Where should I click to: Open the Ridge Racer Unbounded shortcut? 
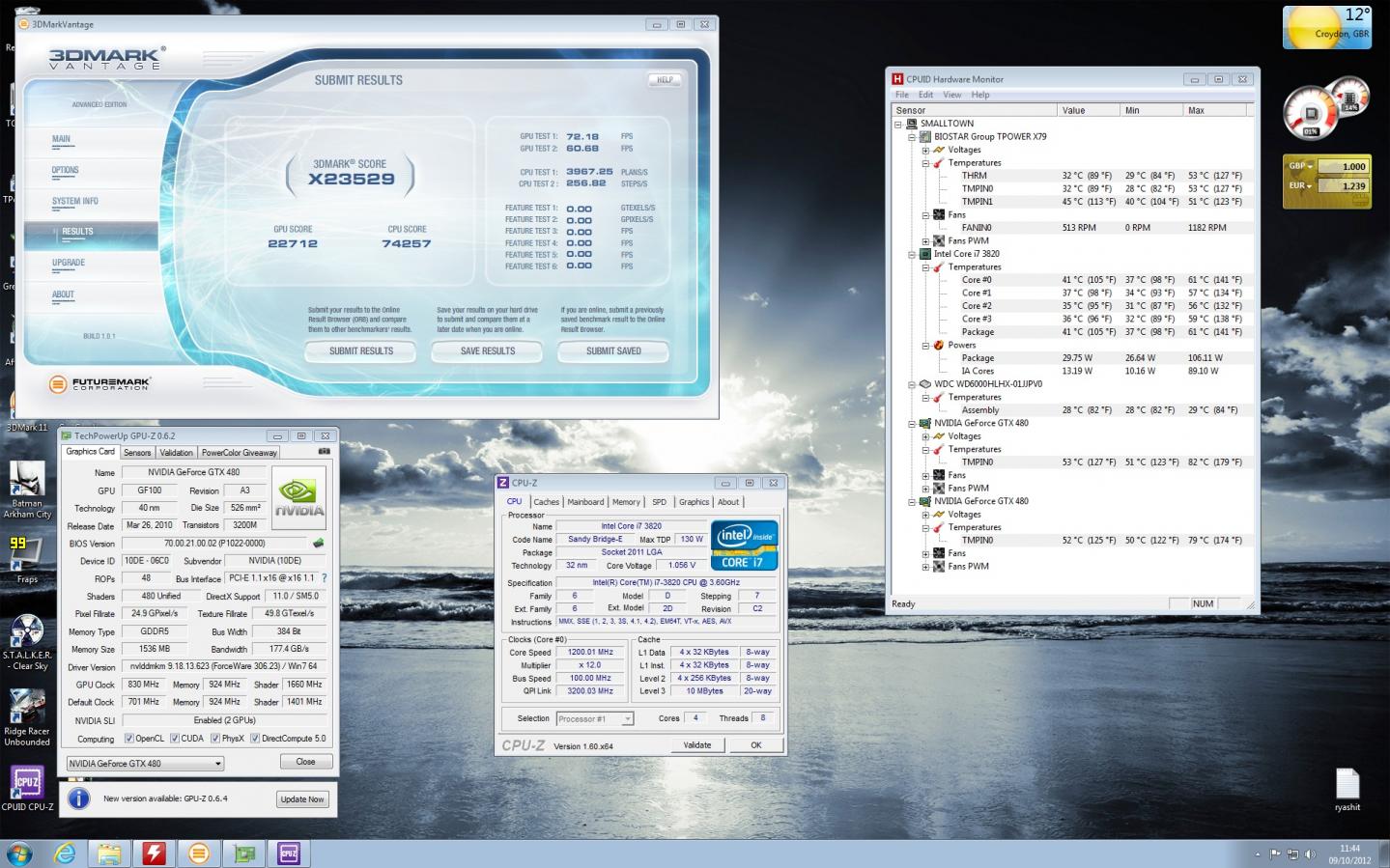(x=27, y=716)
